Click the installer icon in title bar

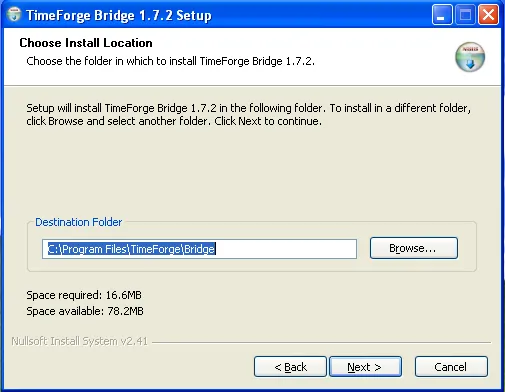14,15
